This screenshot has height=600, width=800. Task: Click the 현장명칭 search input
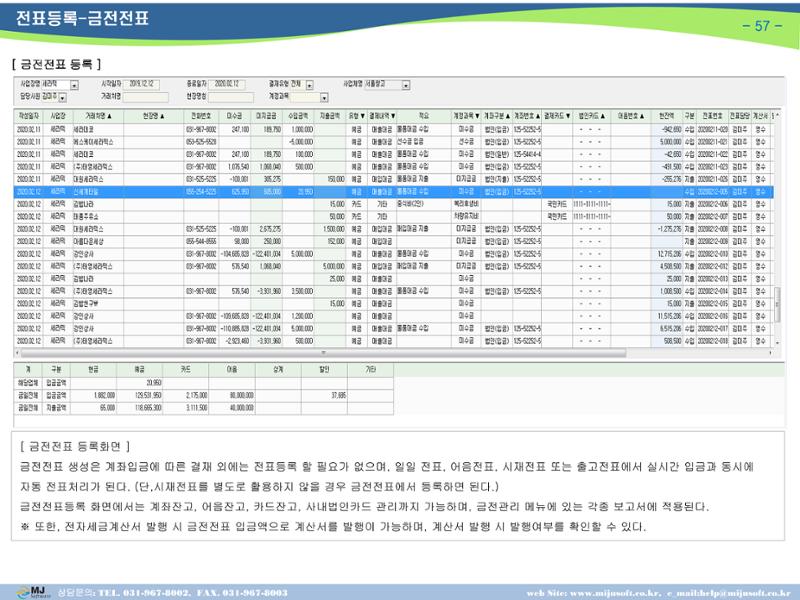(x=231, y=96)
